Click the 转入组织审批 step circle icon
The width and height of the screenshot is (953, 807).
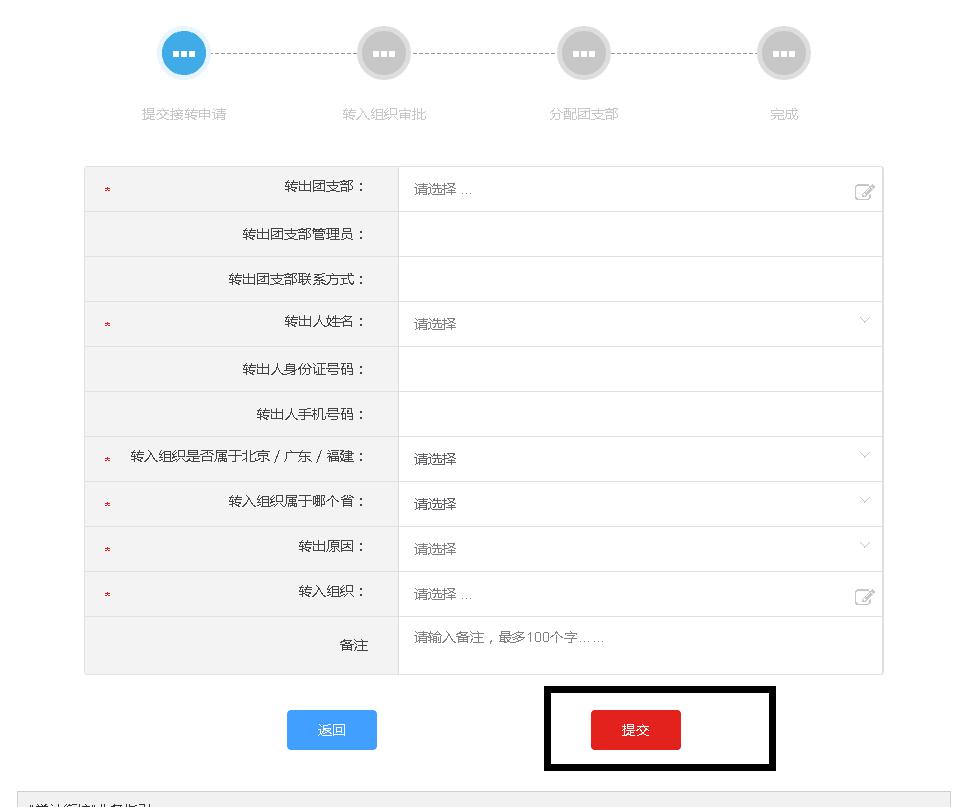(383, 52)
